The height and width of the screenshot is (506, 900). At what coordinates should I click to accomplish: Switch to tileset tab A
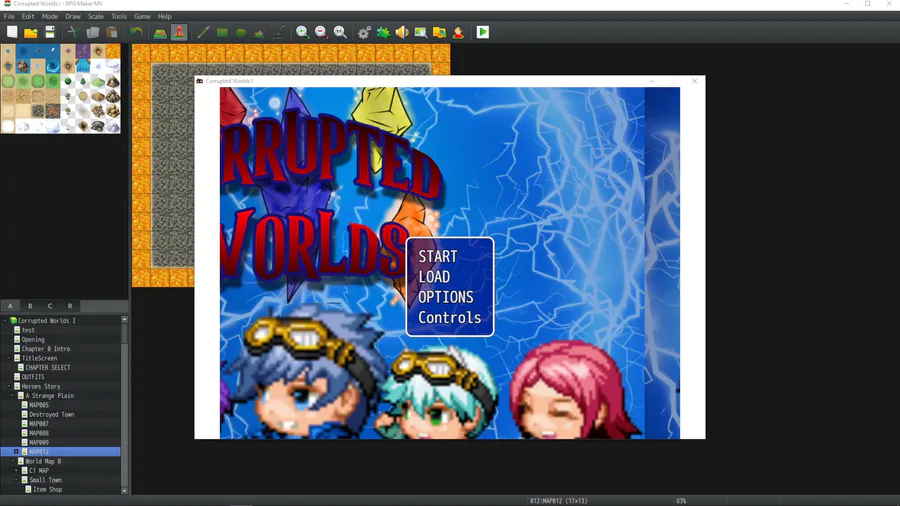10,306
